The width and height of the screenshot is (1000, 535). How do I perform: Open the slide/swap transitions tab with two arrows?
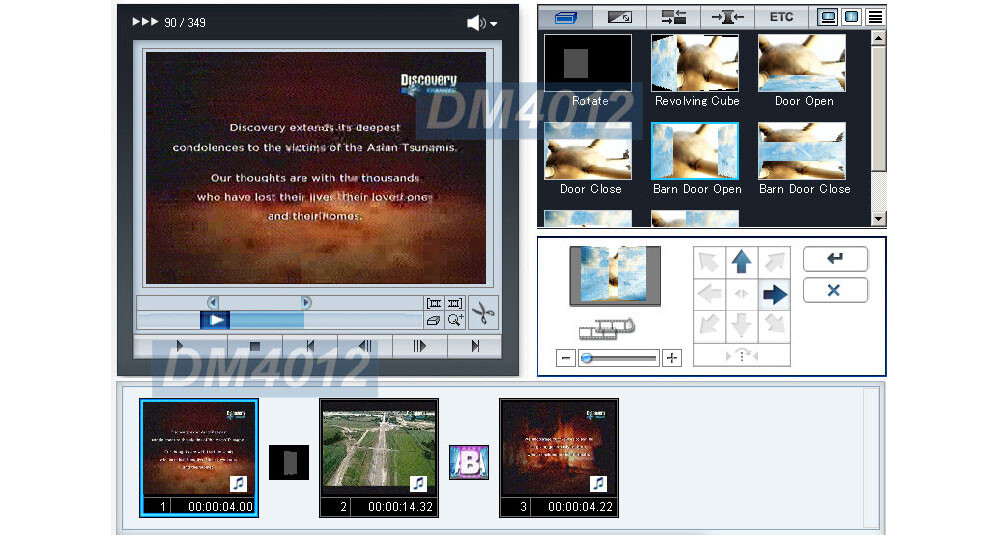(673, 17)
